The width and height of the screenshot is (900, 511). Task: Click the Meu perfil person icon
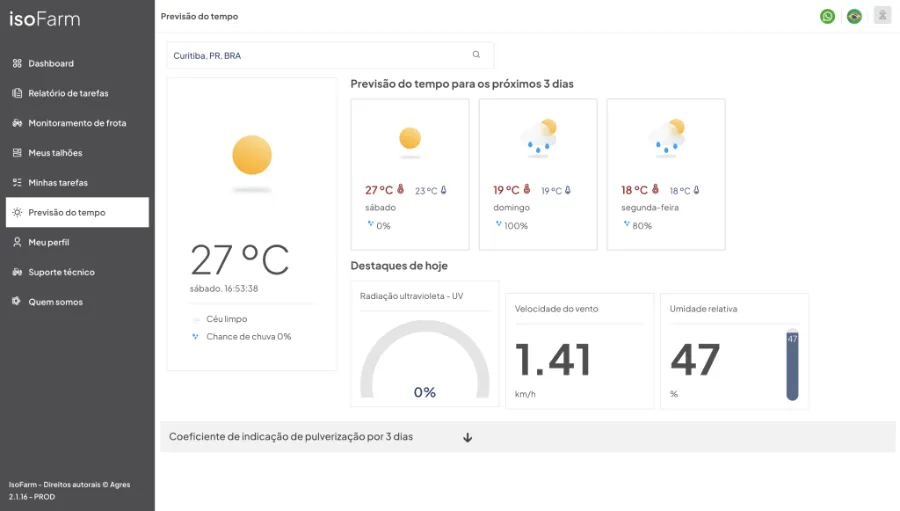(x=17, y=242)
